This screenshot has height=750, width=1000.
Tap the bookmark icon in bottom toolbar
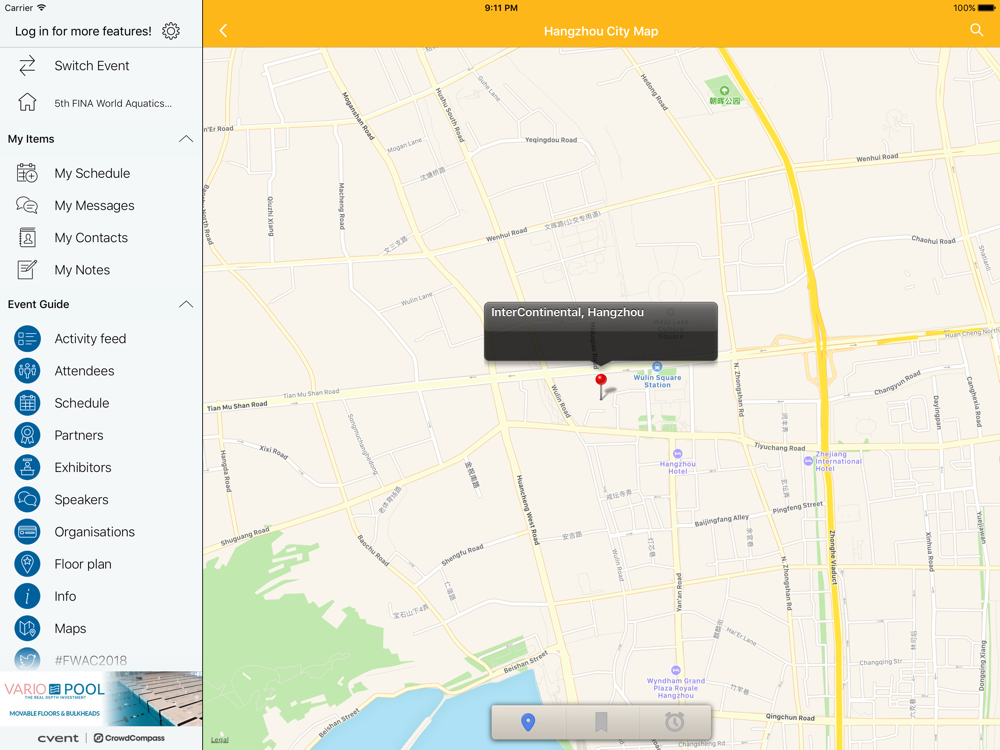pos(601,722)
